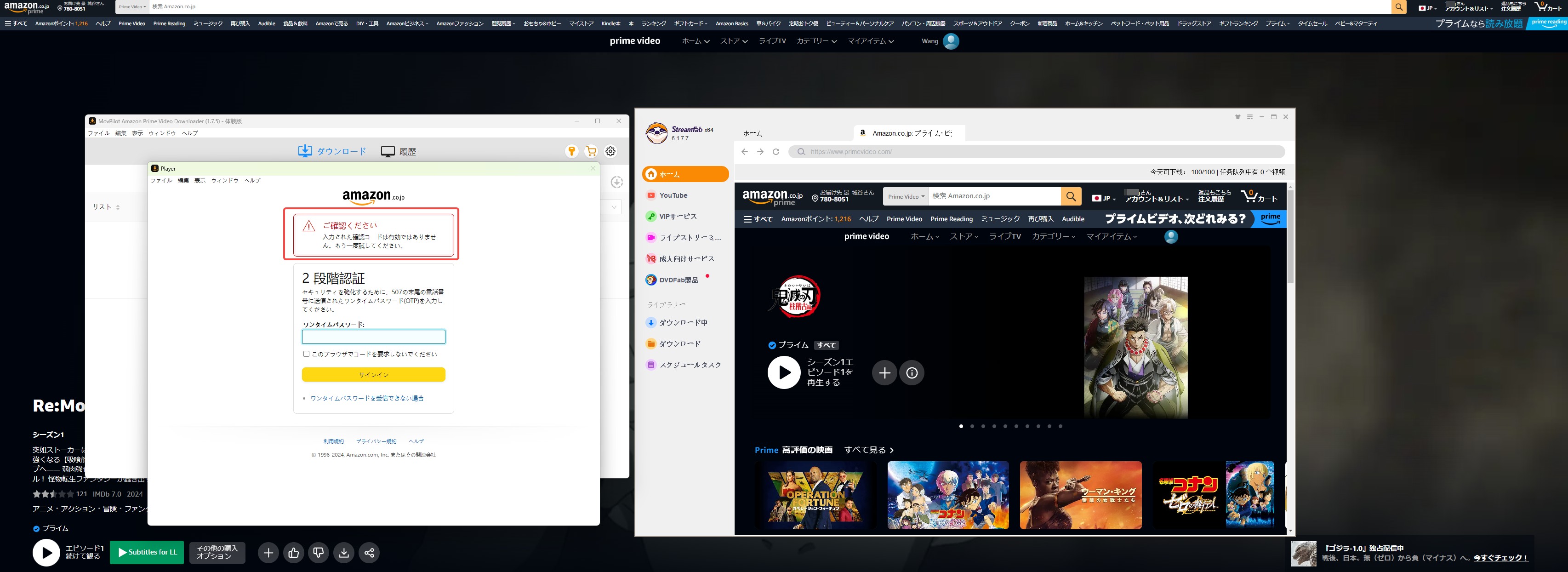Click the circular download queue icon in MovPilot
This screenshot has height=572, width=1568.
pyautogui.click(x=616, y=182)
